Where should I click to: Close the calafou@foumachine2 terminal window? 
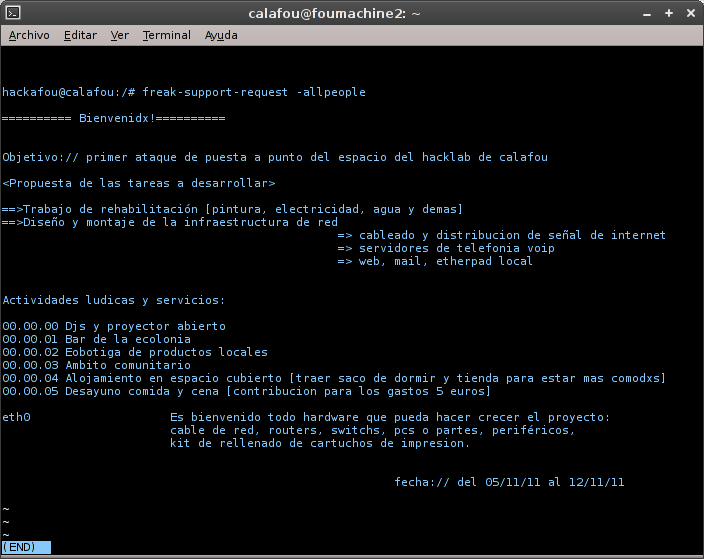point(691,12)
